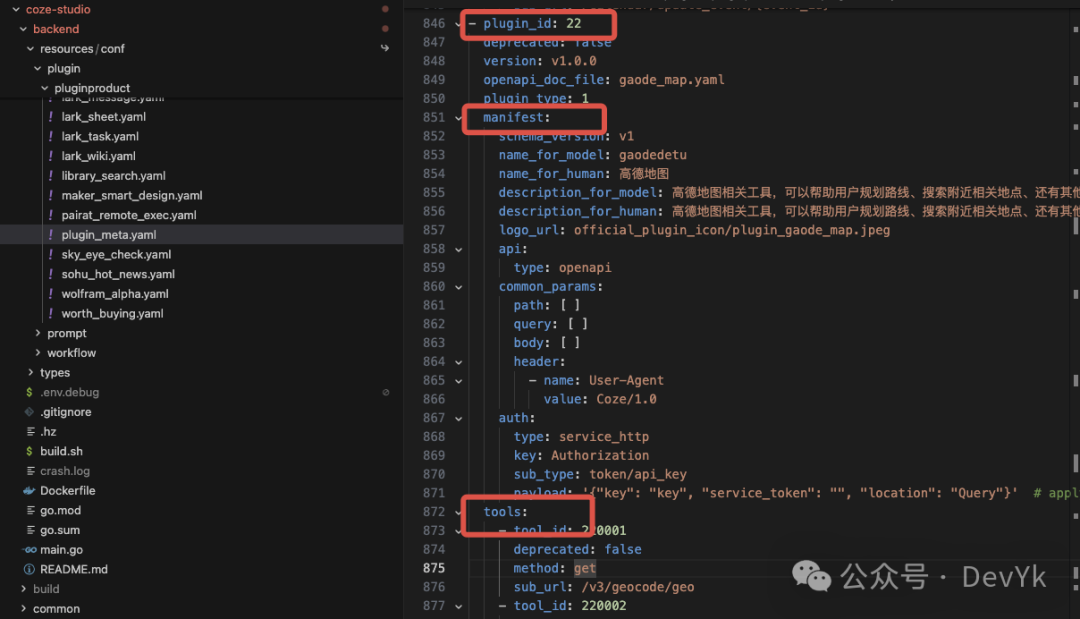The width and height of the screenshot is (1080, 619).
Task: Fold the api block at line 858
Action: (x=458, y=249)
